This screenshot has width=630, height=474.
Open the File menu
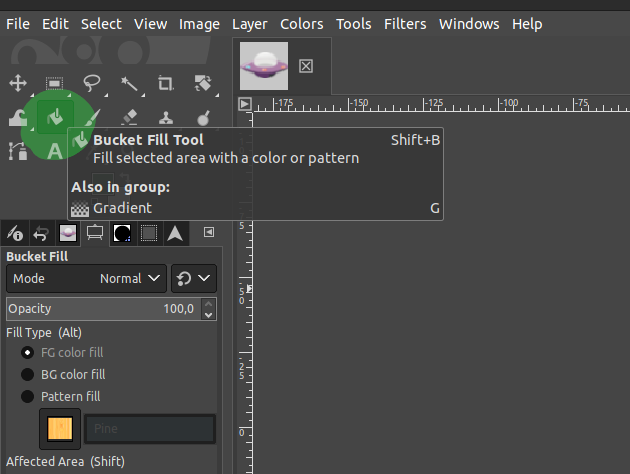[x=18, y=24]
